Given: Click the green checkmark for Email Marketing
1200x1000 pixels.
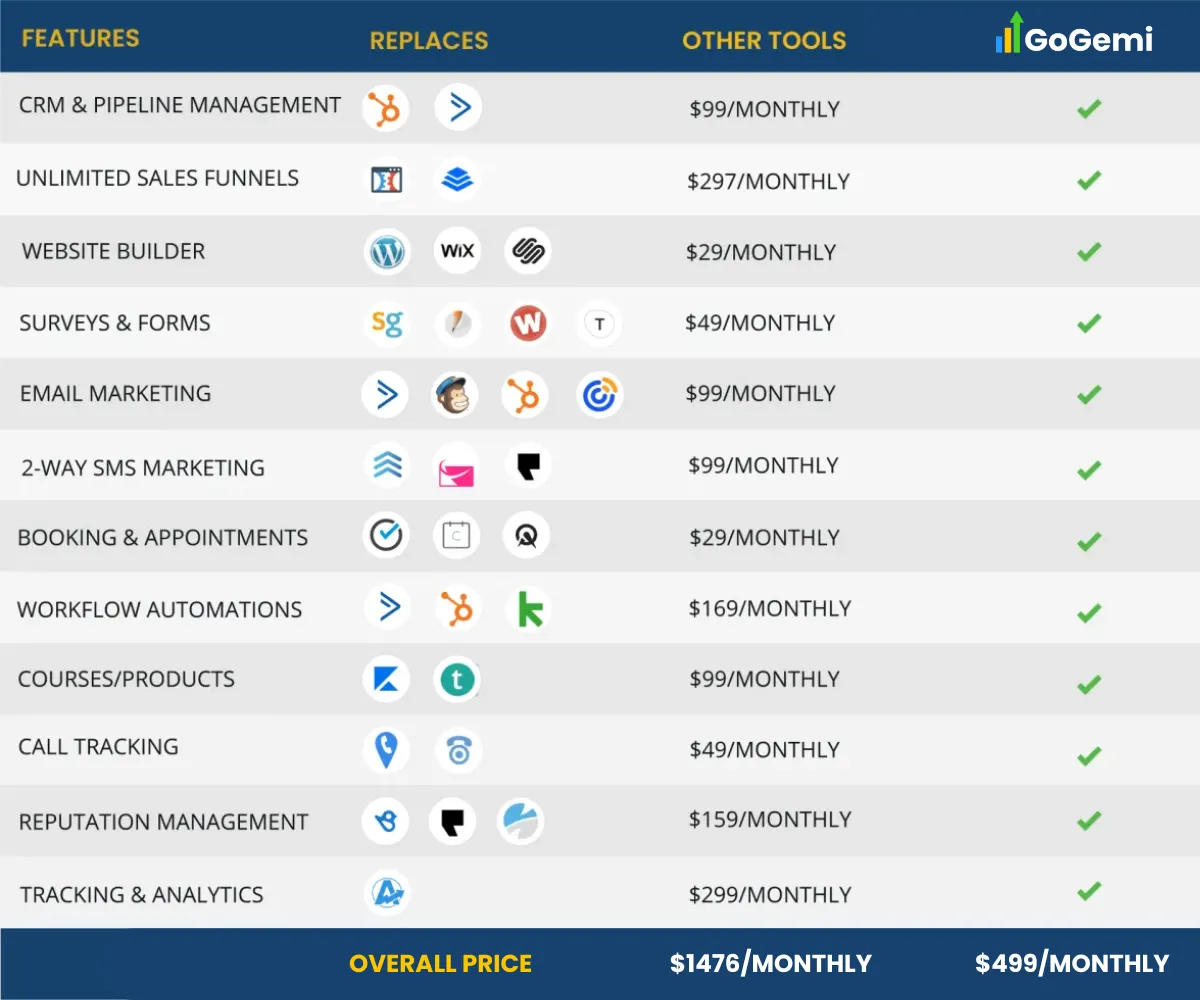Looking at the screenshot, I should click(1089, 395).
